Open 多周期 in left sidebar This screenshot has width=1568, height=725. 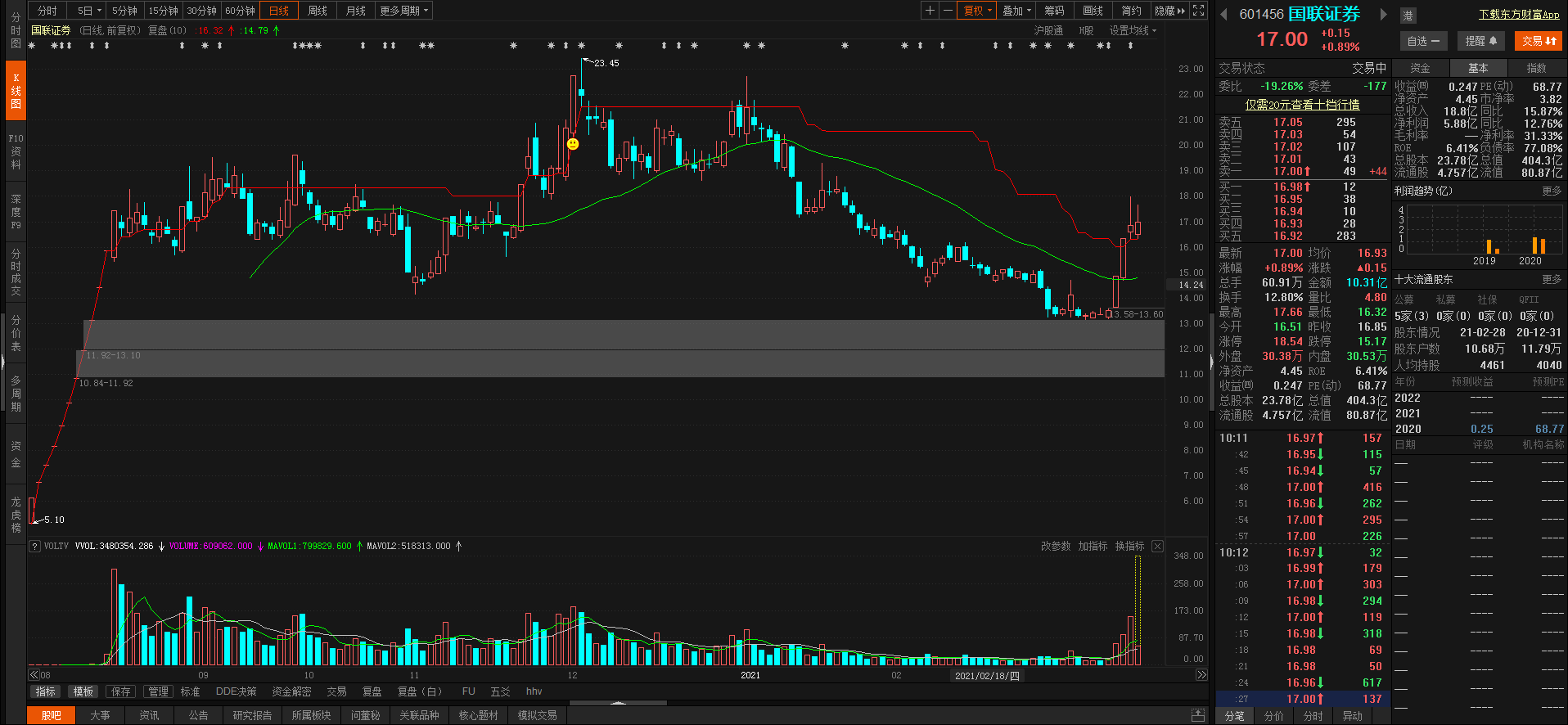pyautogui.click(x=16, y=394)
